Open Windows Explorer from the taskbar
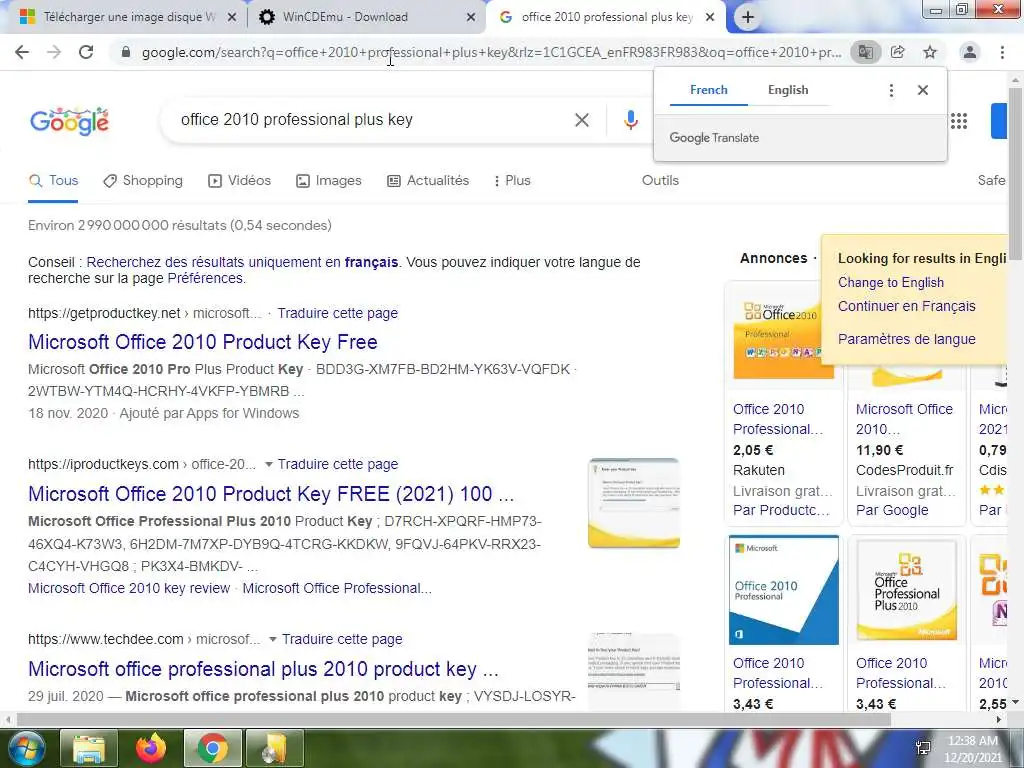Image resolution: width=1024 pixels, height=768 pixels. (89, 748)
